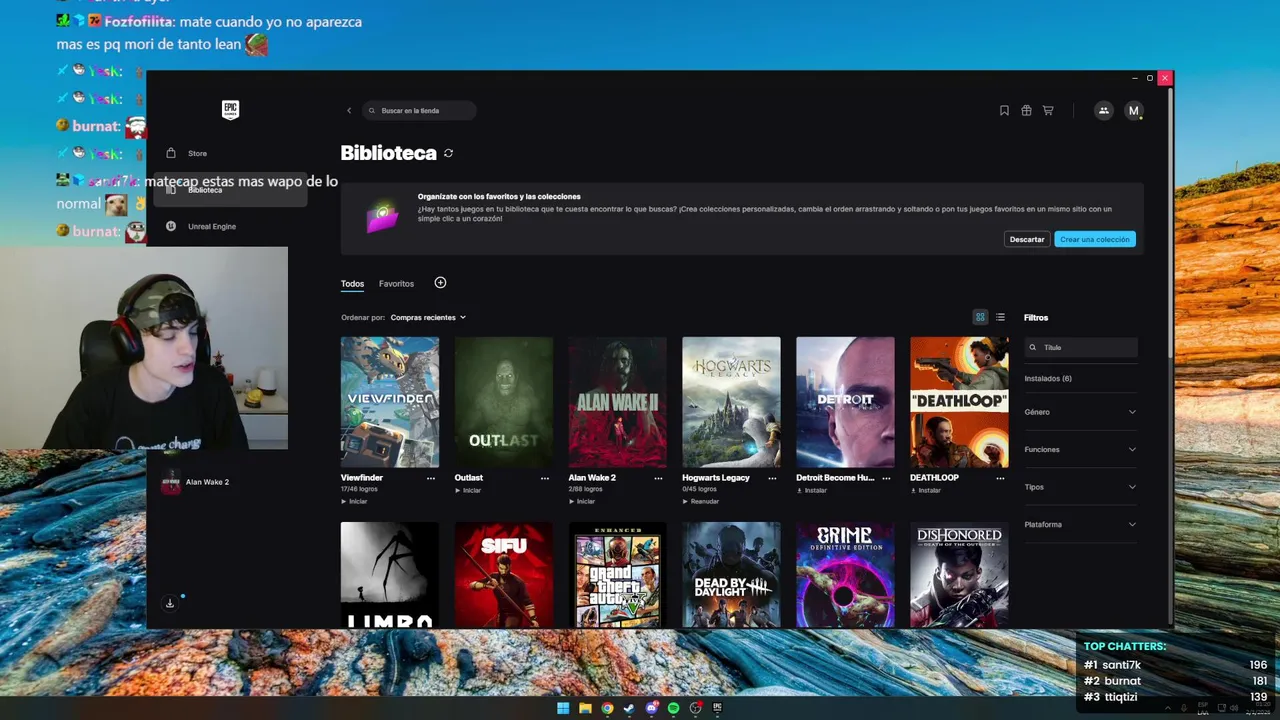The height and width of the screenshot is (720, 1280).
Task: Click Instalar under DEATHLOOP
Action: [926, 490]
